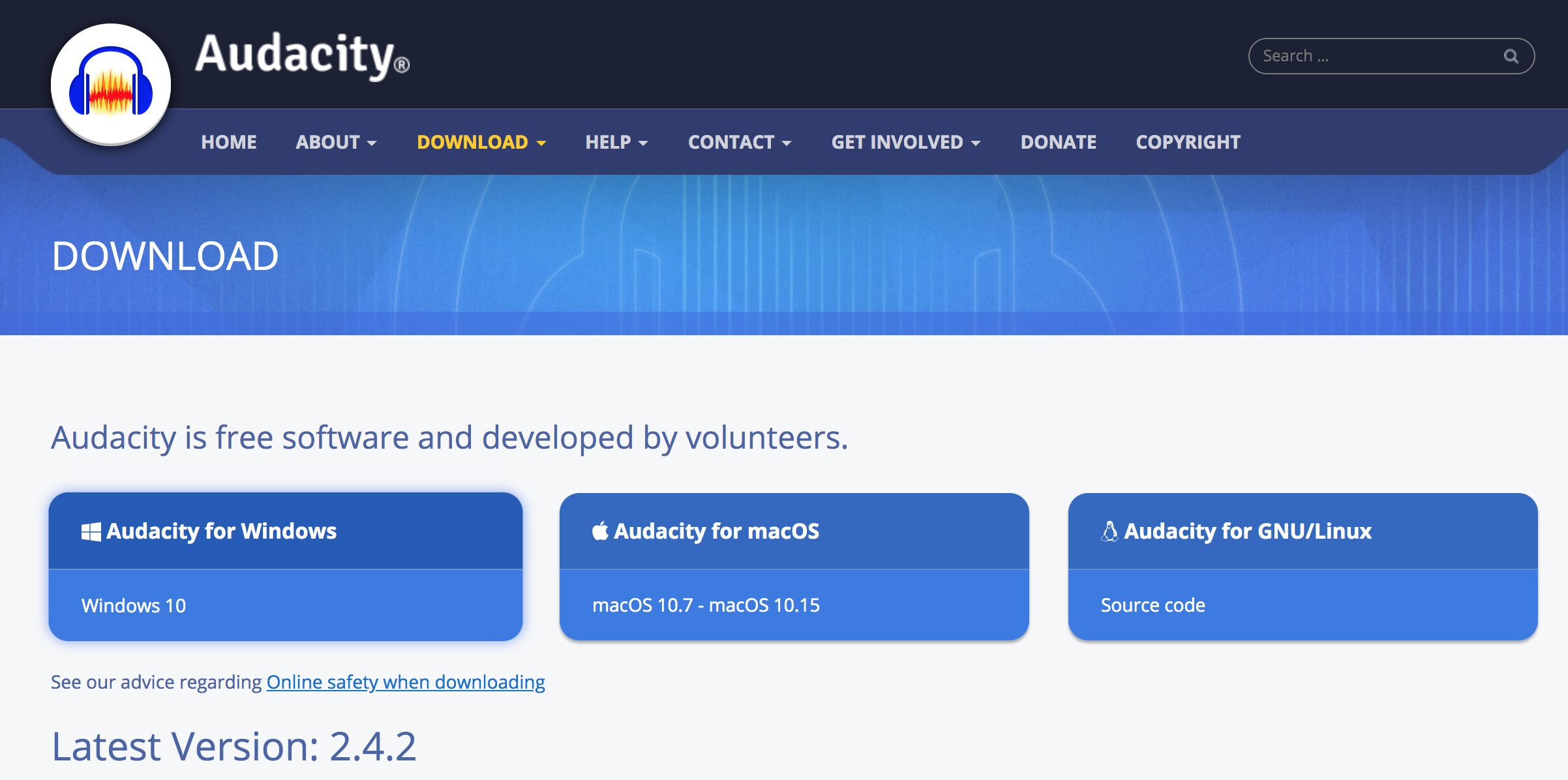Open the DOWNLOAD menu
Image resolution: width=1568 pixels, height=780 pixels.
pyautogui.click(x=481, y=142)
